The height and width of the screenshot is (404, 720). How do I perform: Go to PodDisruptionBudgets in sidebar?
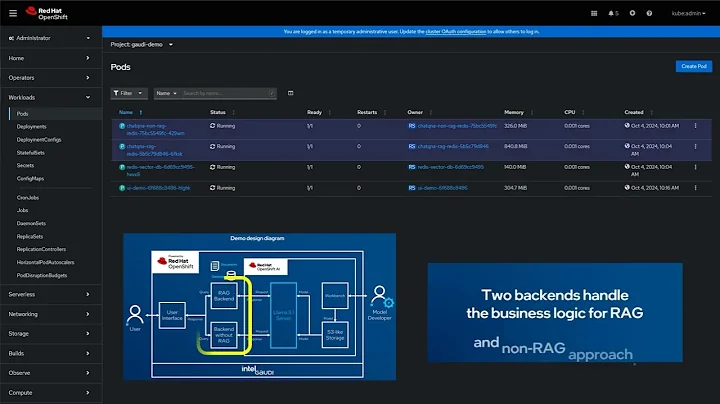click(42, 275)
